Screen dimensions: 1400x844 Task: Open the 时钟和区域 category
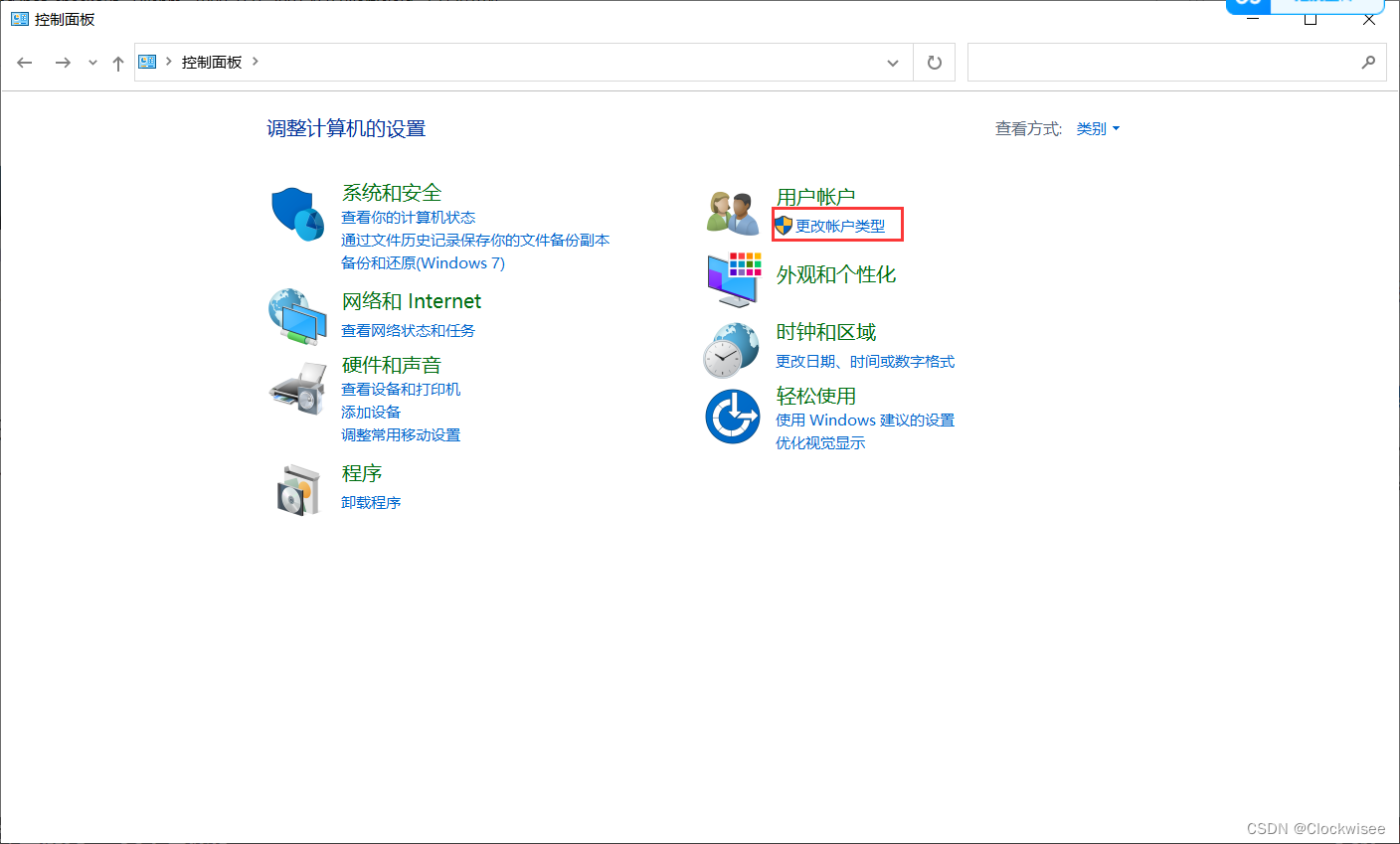(x=826, y=332)
